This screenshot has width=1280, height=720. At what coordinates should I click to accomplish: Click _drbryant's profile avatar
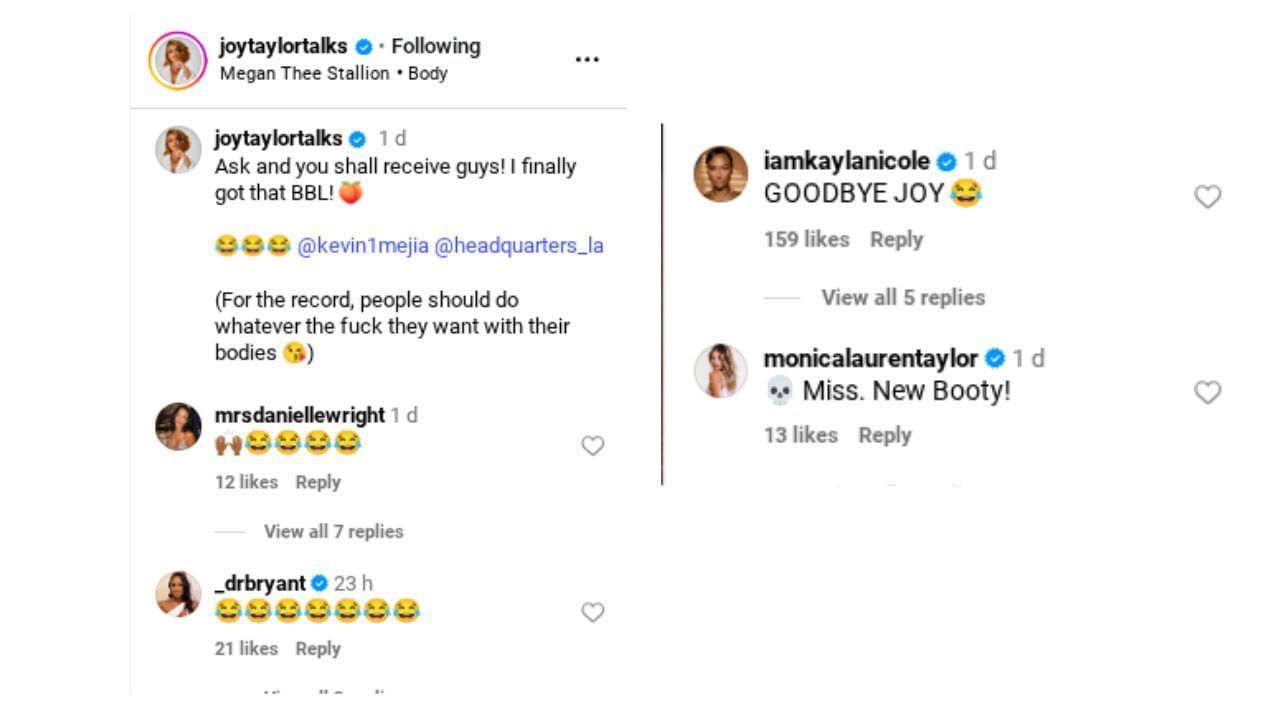178,594
